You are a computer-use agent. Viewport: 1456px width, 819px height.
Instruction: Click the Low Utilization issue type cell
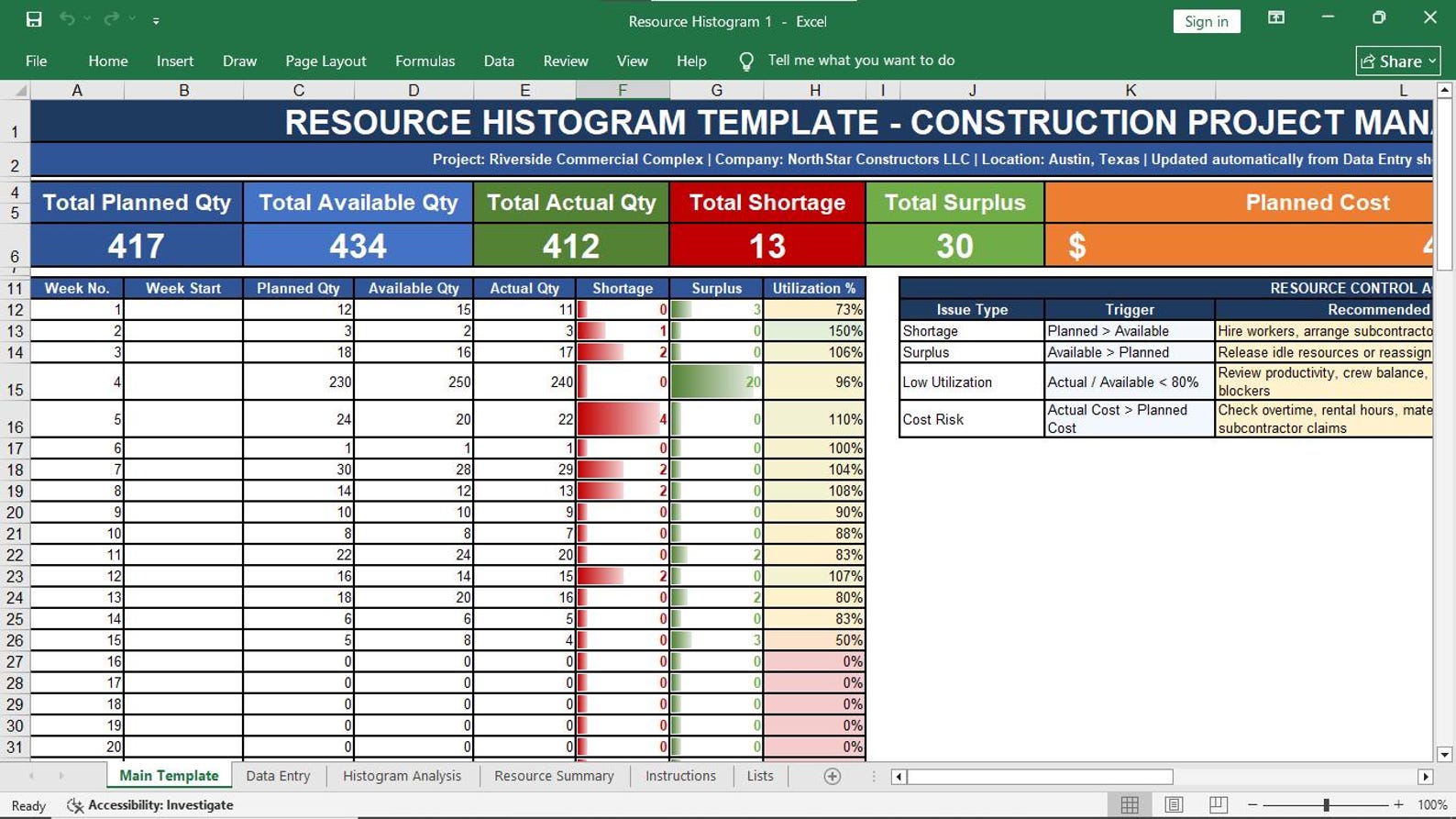coord(972,382)
